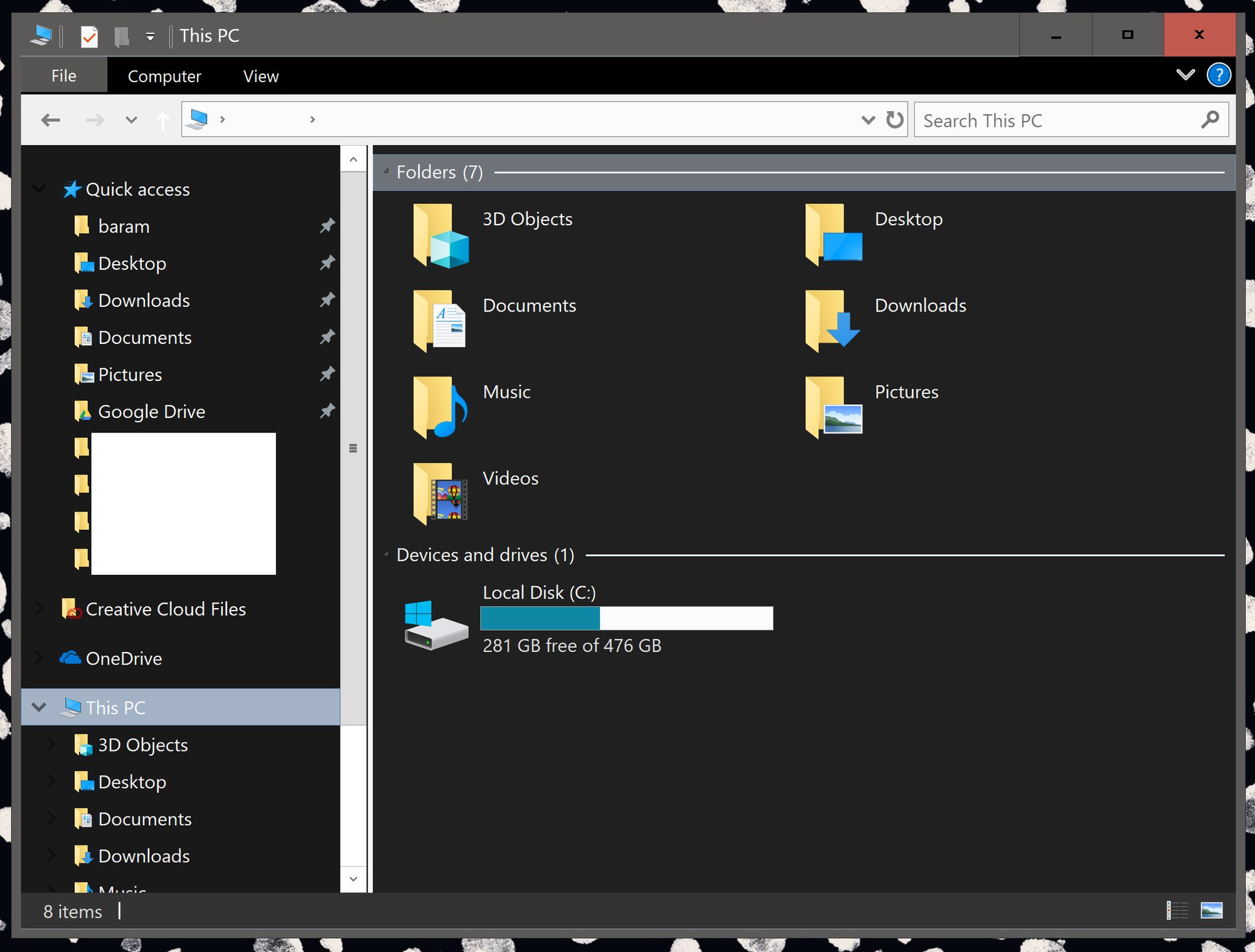Click the pin icon beside Quick access Desktop

(x=327, y=263)
